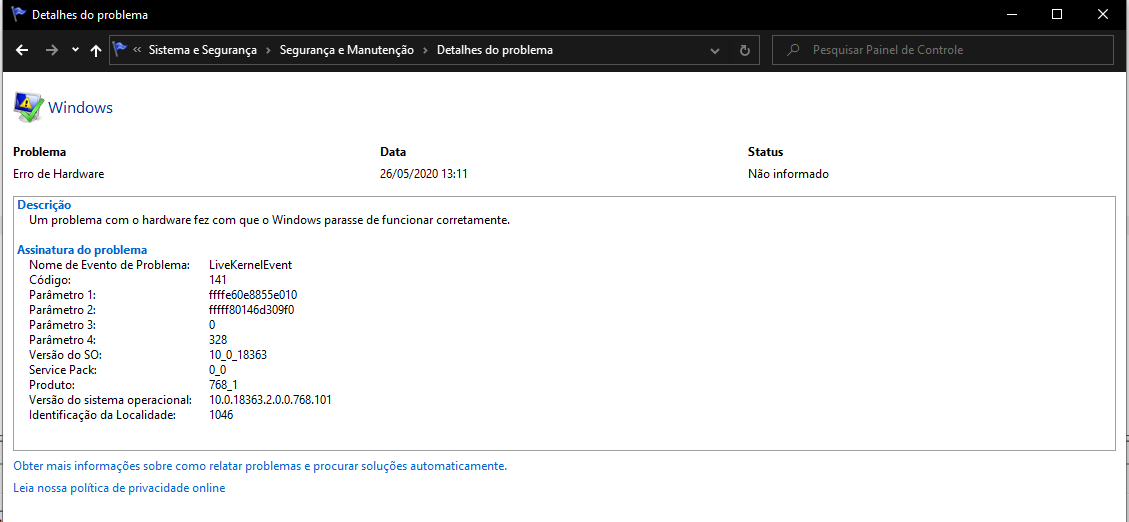Refresh the page with reload icon
Viewport: 1129px width, 522px height.
click(x=745, y=50)
